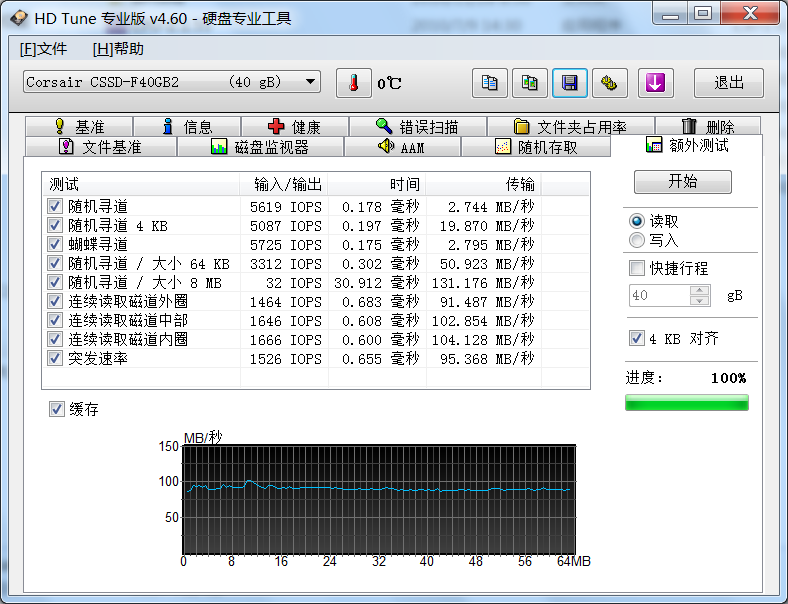Click the purple down-arrow toolbar icon
Image resolution: width=788 pixels, height=604 pixels.
(x=655, y=83)
